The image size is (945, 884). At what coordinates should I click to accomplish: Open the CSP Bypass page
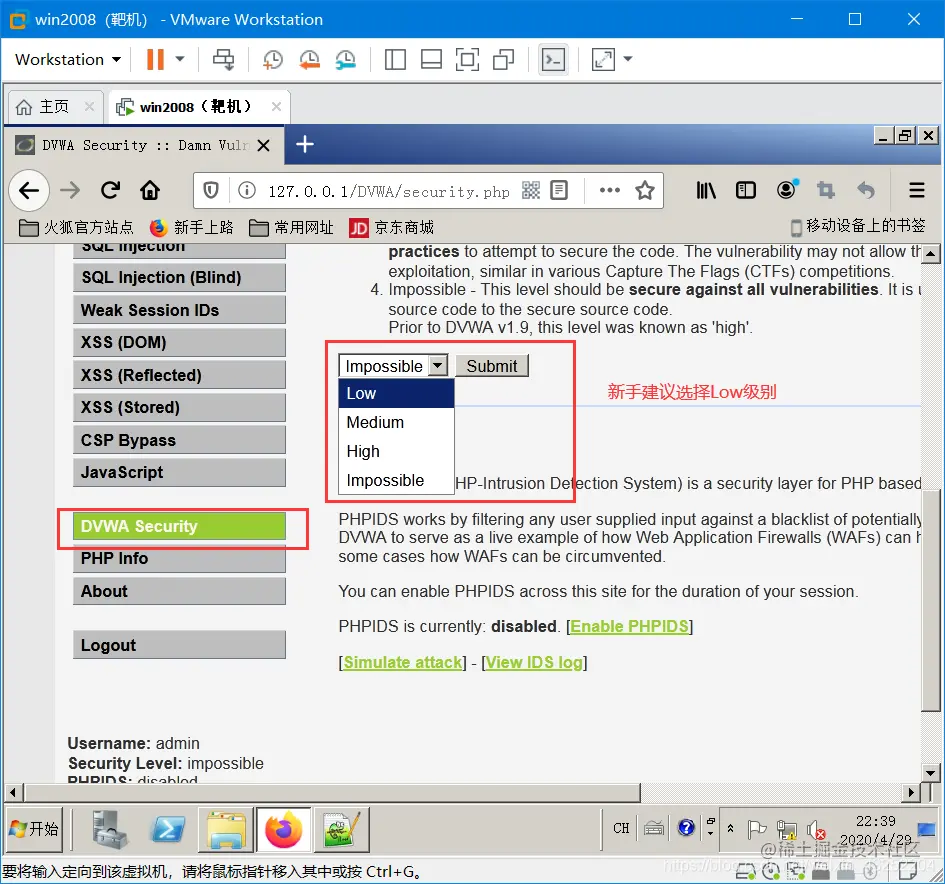[179, 440]
